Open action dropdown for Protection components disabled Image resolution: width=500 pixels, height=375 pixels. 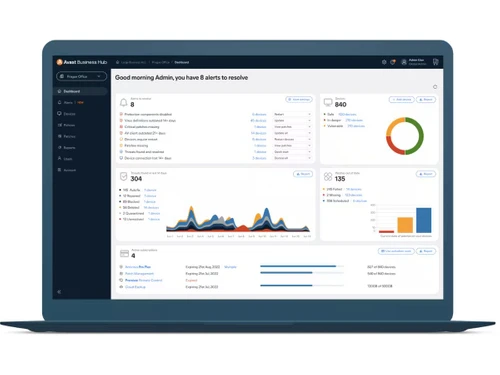tap(292, 114)
